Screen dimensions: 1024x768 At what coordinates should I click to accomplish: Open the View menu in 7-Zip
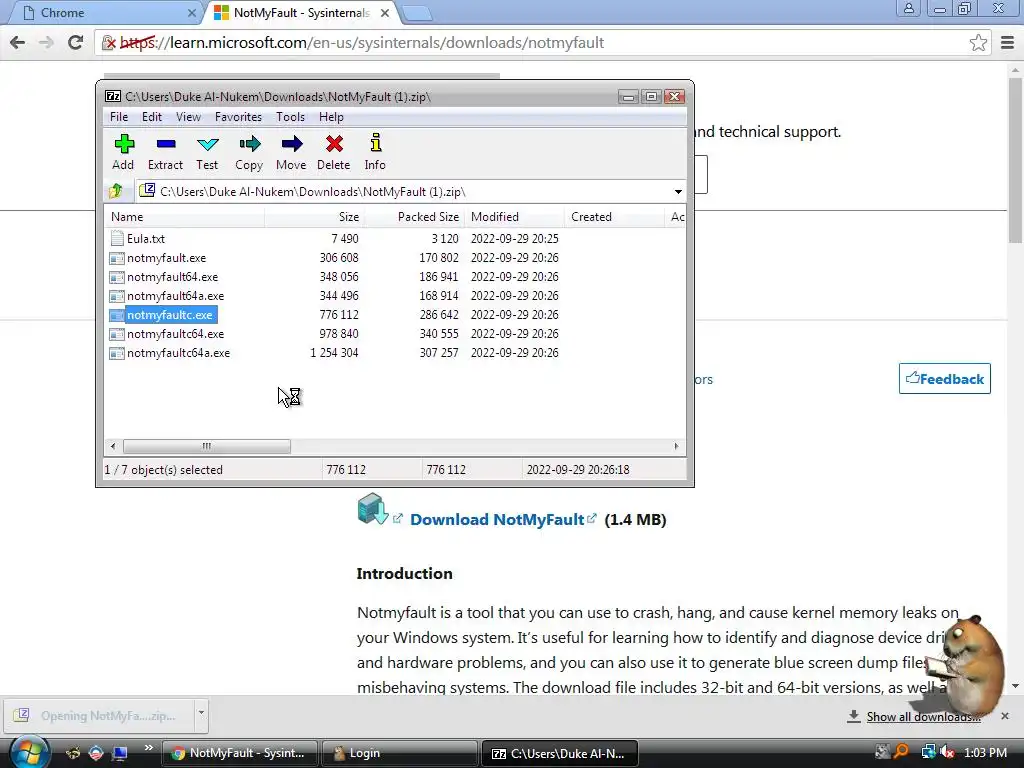pos(188,117)
